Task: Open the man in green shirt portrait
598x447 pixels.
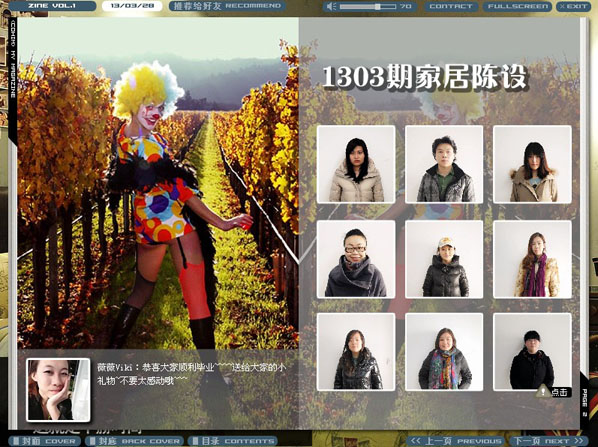Action: (444, 164)
